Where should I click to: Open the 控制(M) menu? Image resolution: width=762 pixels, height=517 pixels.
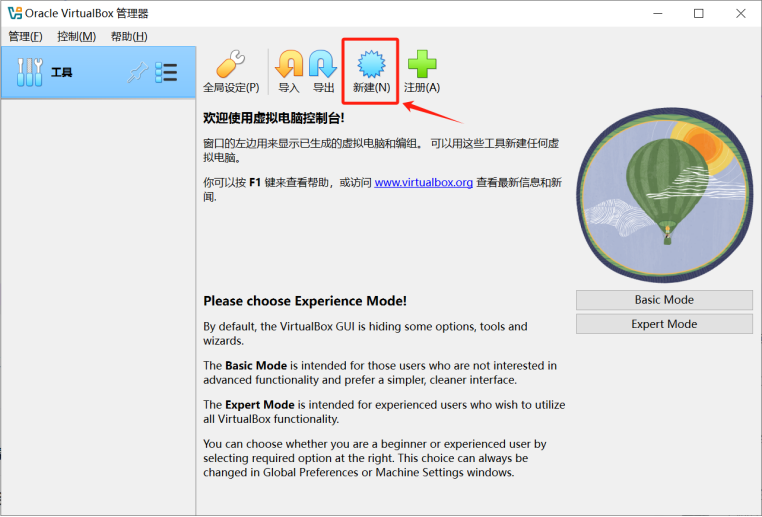pyautogui.click(x=76, y=36)
